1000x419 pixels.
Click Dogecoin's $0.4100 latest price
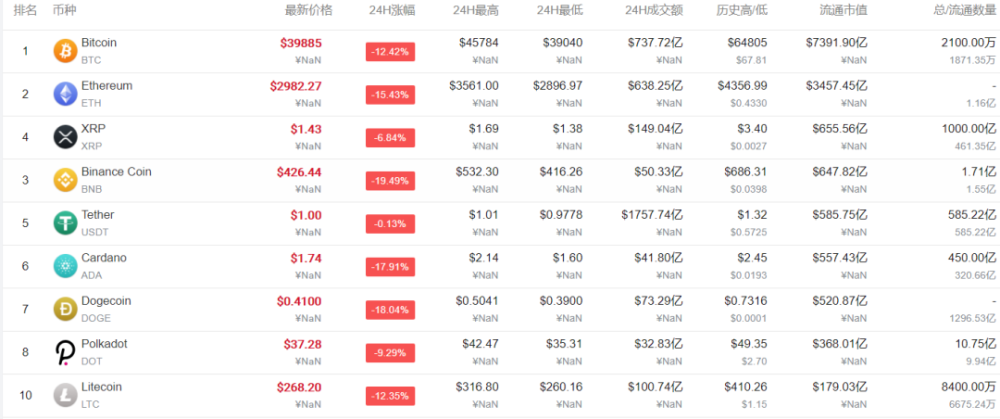point(299,302)
